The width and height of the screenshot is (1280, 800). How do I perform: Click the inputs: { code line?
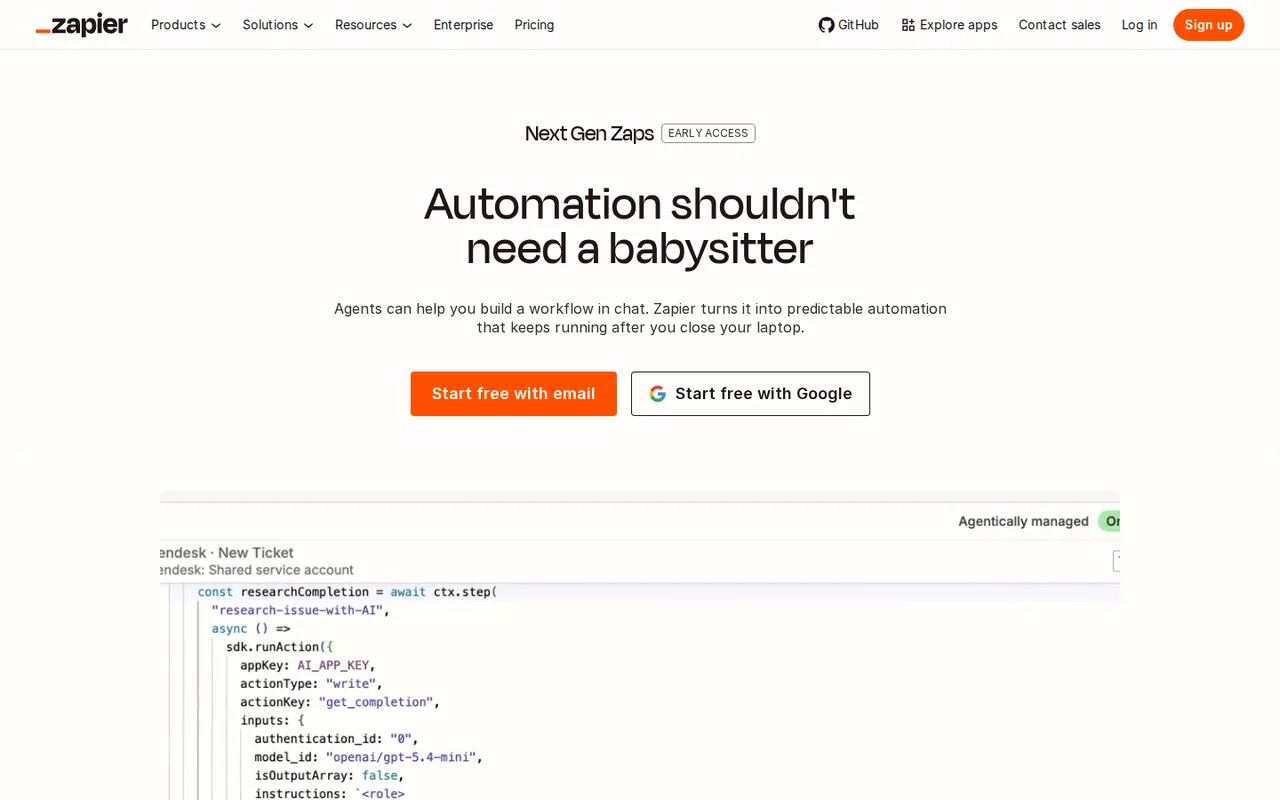click(272, 720)
